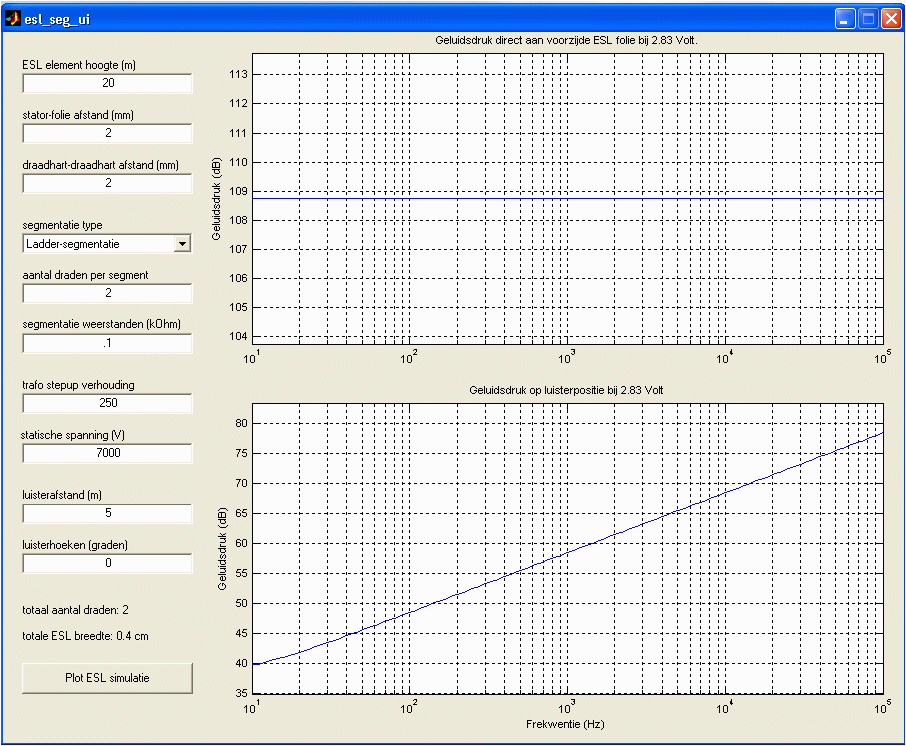The width and height of the screenshot is (906, 746).
Task: Maximize the esl_seg_ui window
Action: click(x=868, y=19)
